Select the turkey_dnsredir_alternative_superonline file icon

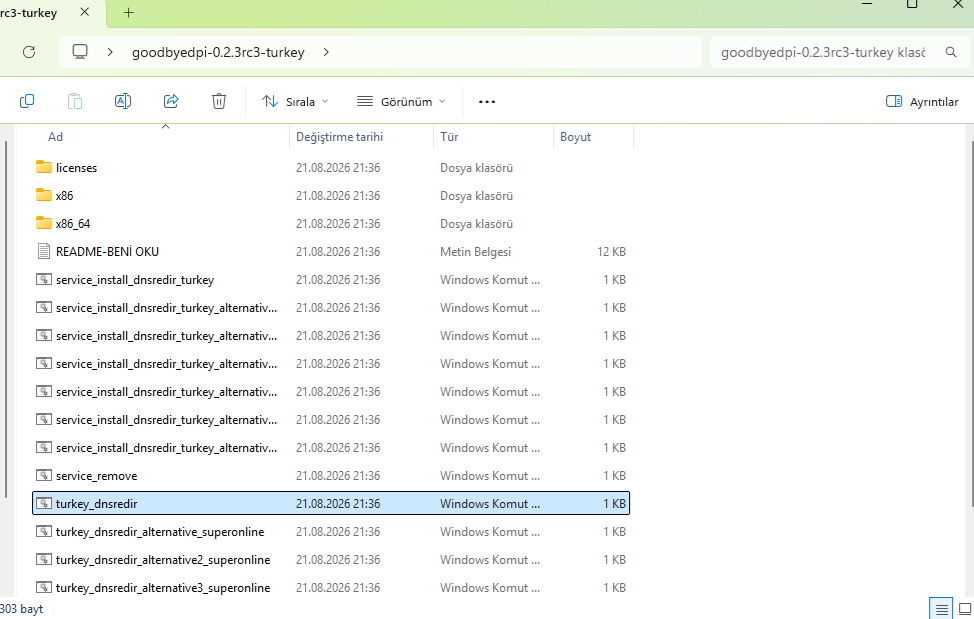pos(43,531)
